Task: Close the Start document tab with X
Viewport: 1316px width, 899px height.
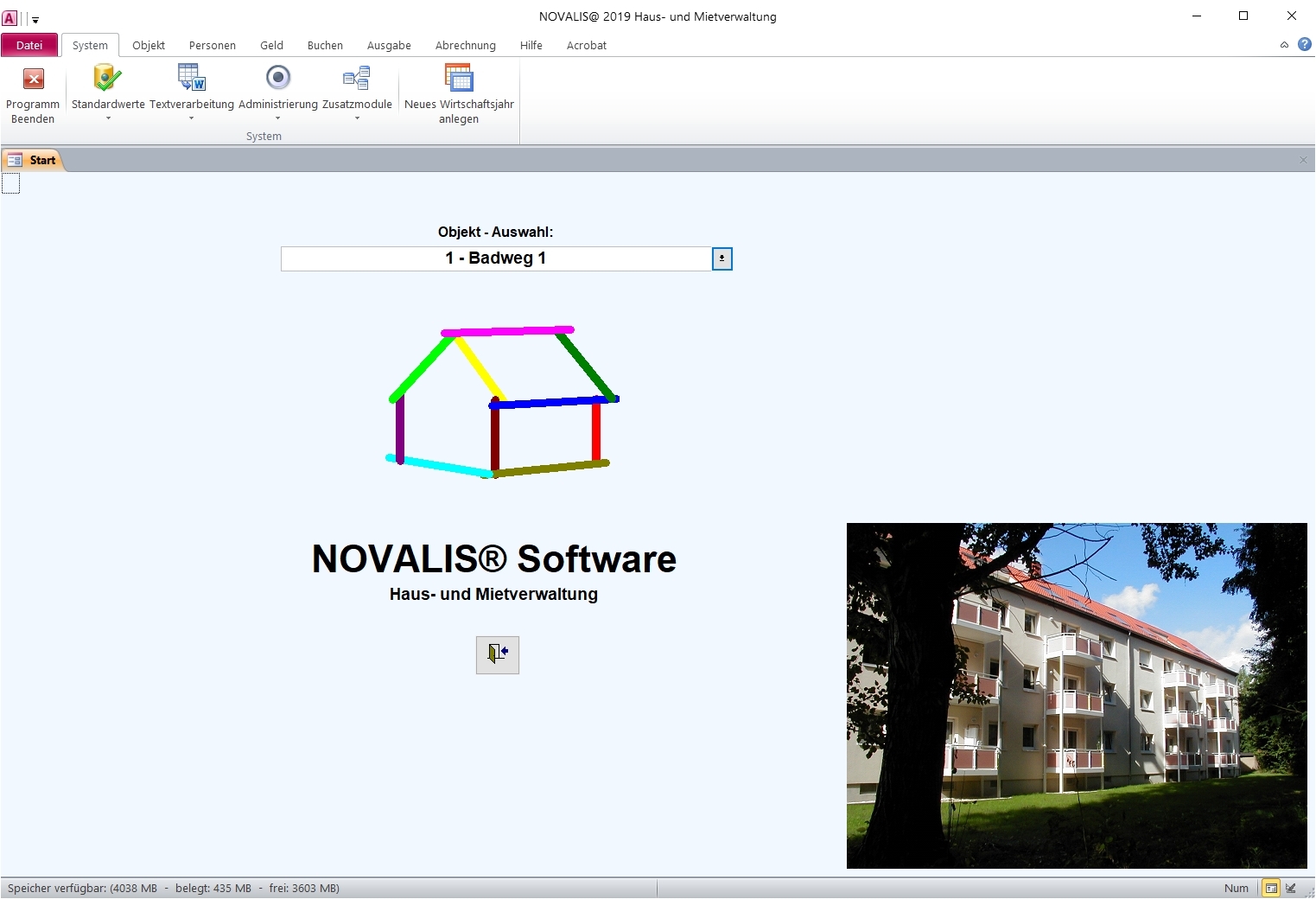Action: pos(1303,160)
